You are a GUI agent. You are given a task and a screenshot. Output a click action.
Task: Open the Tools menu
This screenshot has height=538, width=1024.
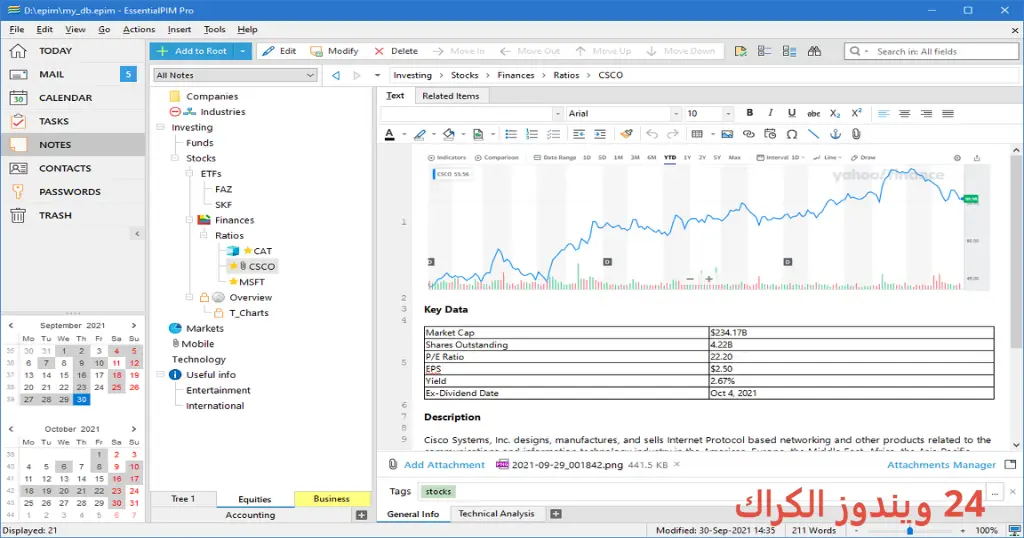(214, 29)
